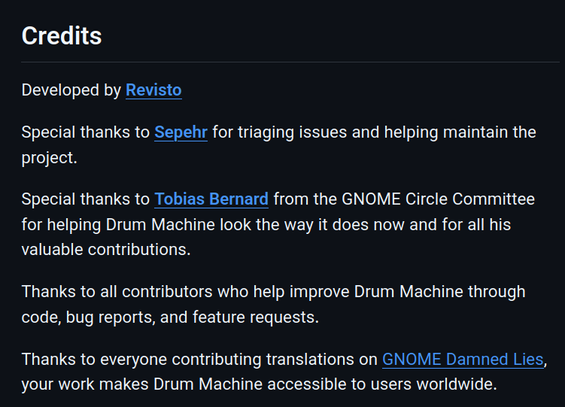Click the Credits heading
Screen dimensions: 565x407
point(62,36)
